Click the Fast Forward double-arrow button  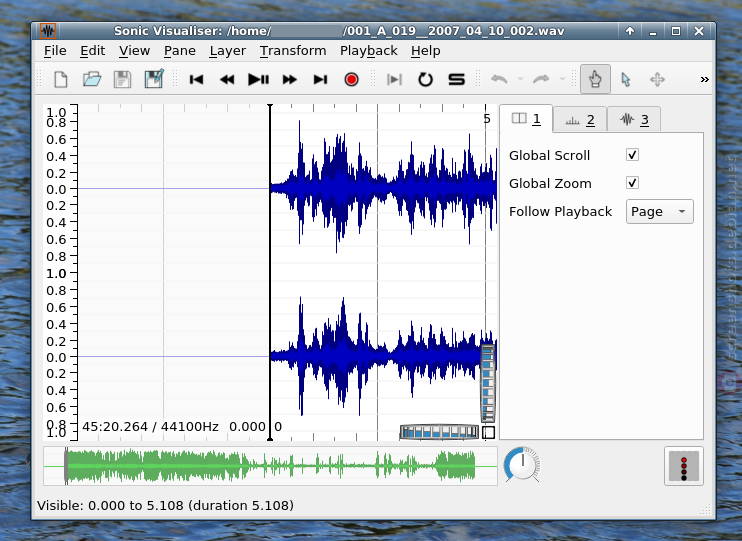coord(290,80)
